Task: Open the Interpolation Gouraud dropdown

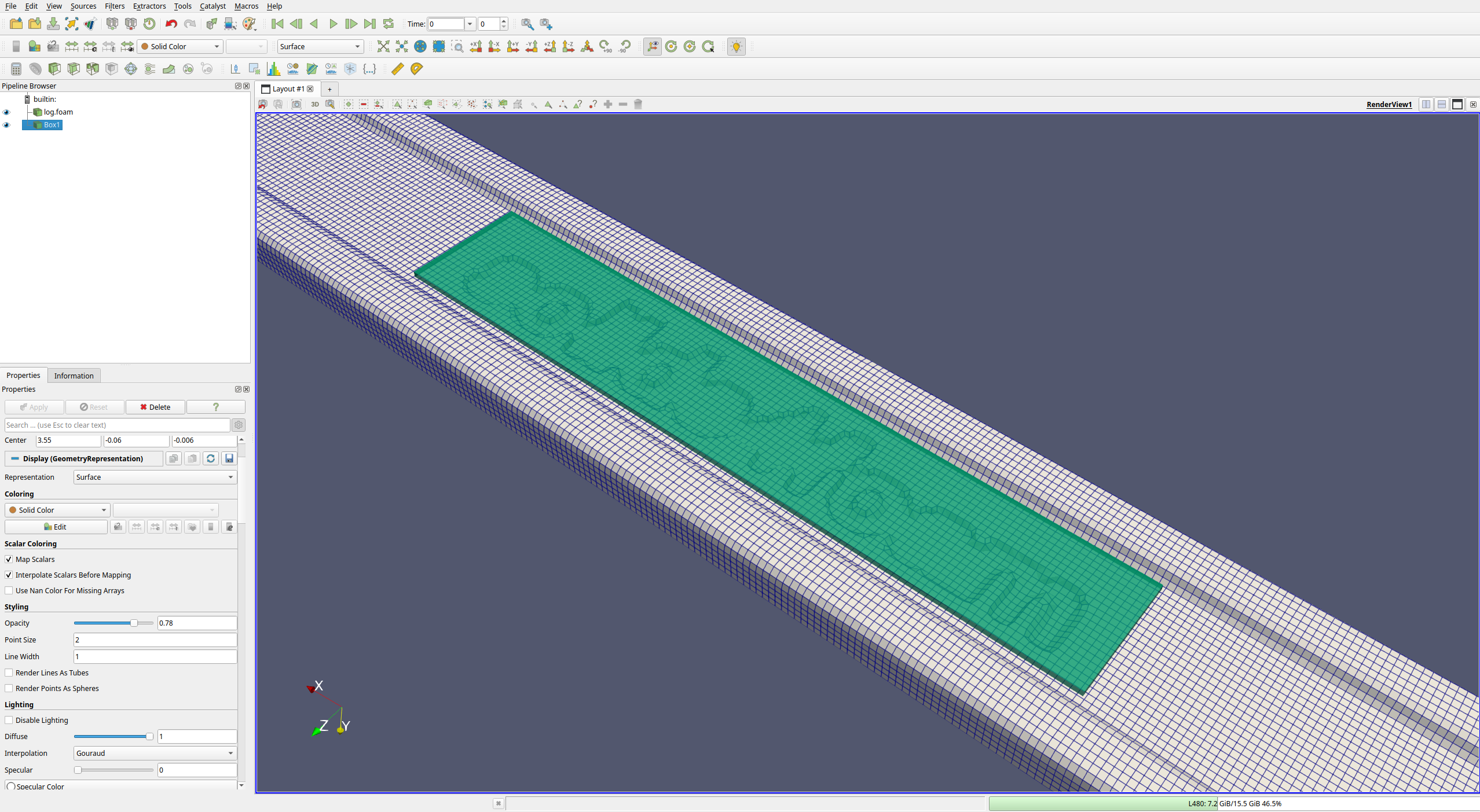Action: [x=155, y=753]
